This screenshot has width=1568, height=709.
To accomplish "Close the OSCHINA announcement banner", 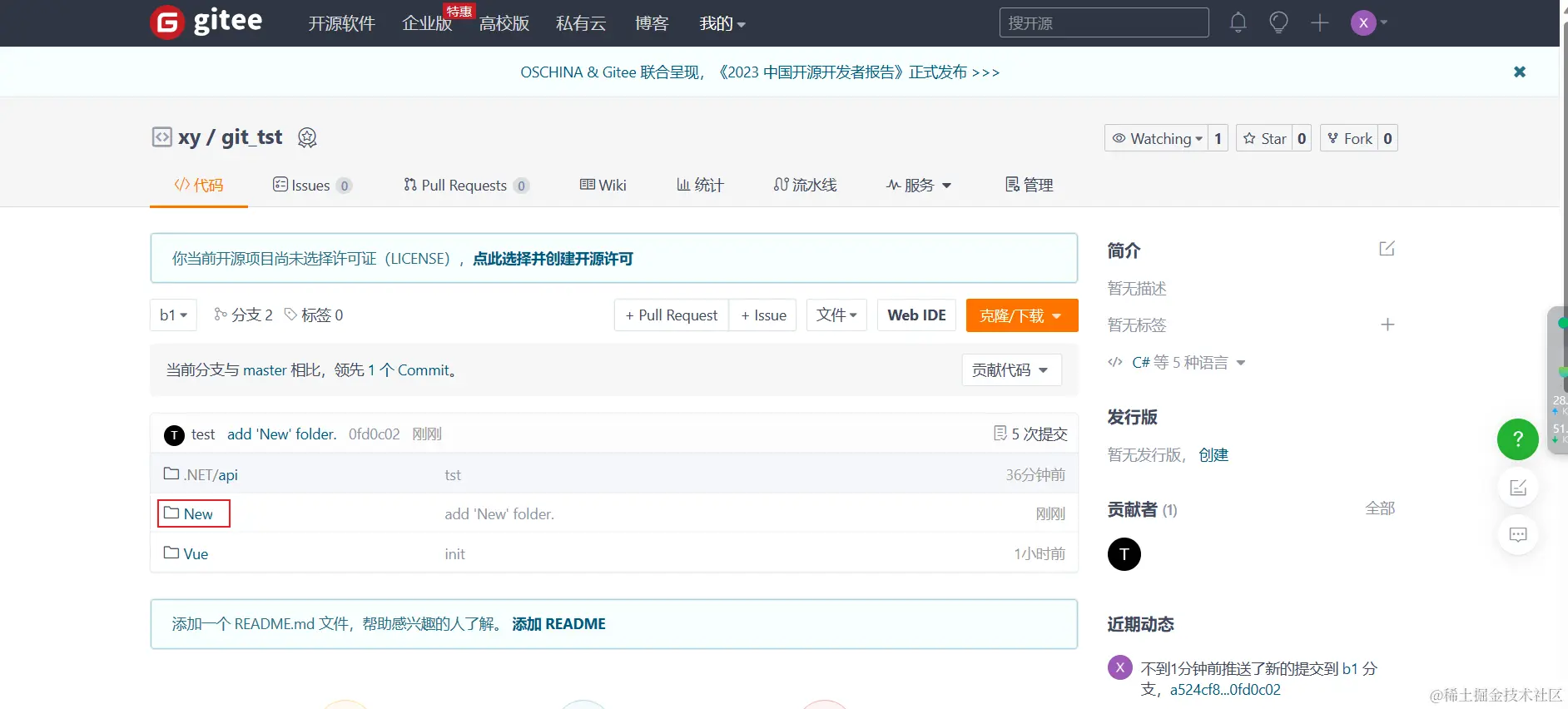I will [x=1520, y=72].
